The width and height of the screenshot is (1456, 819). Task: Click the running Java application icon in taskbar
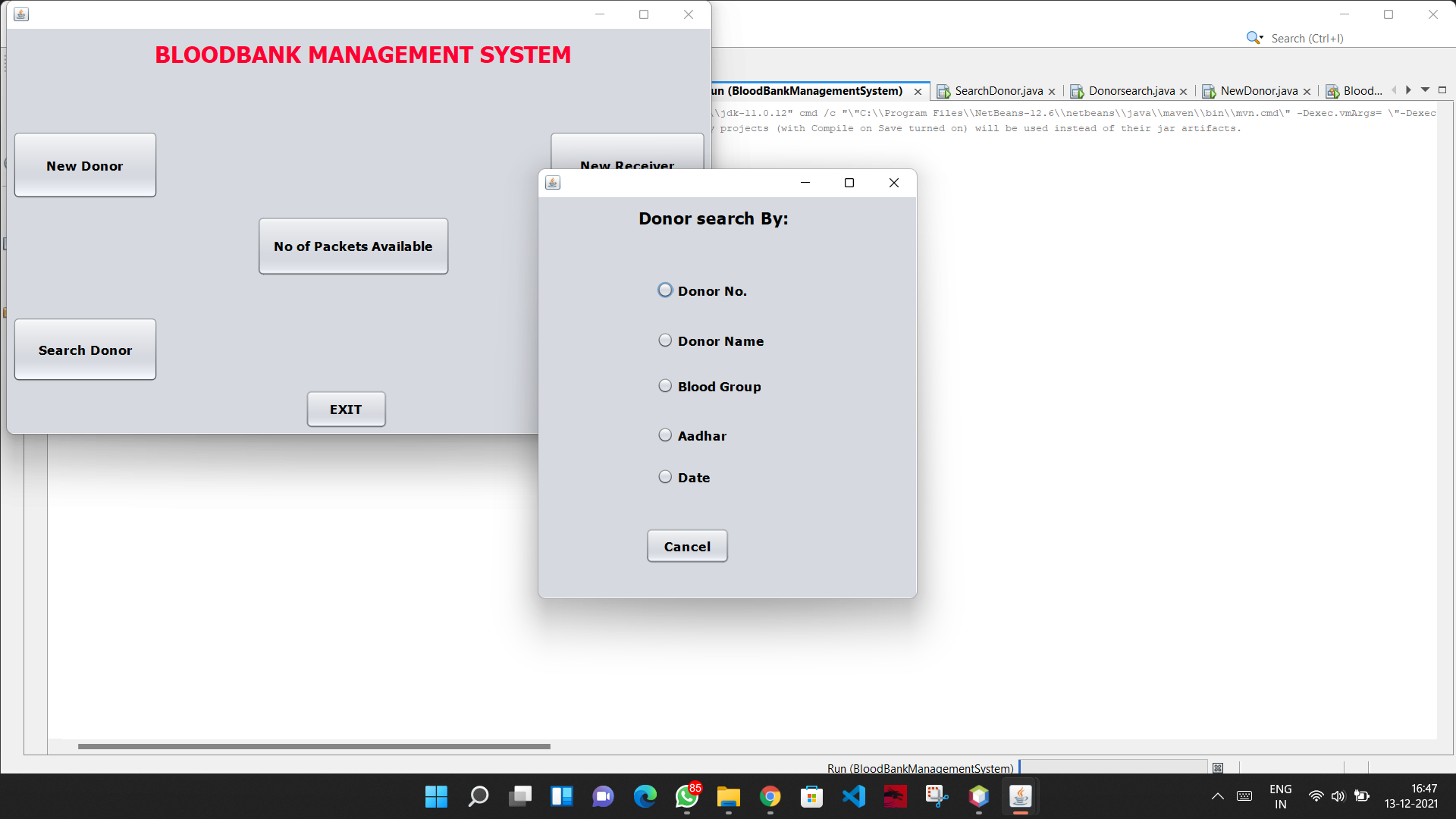click(1020, 796)
